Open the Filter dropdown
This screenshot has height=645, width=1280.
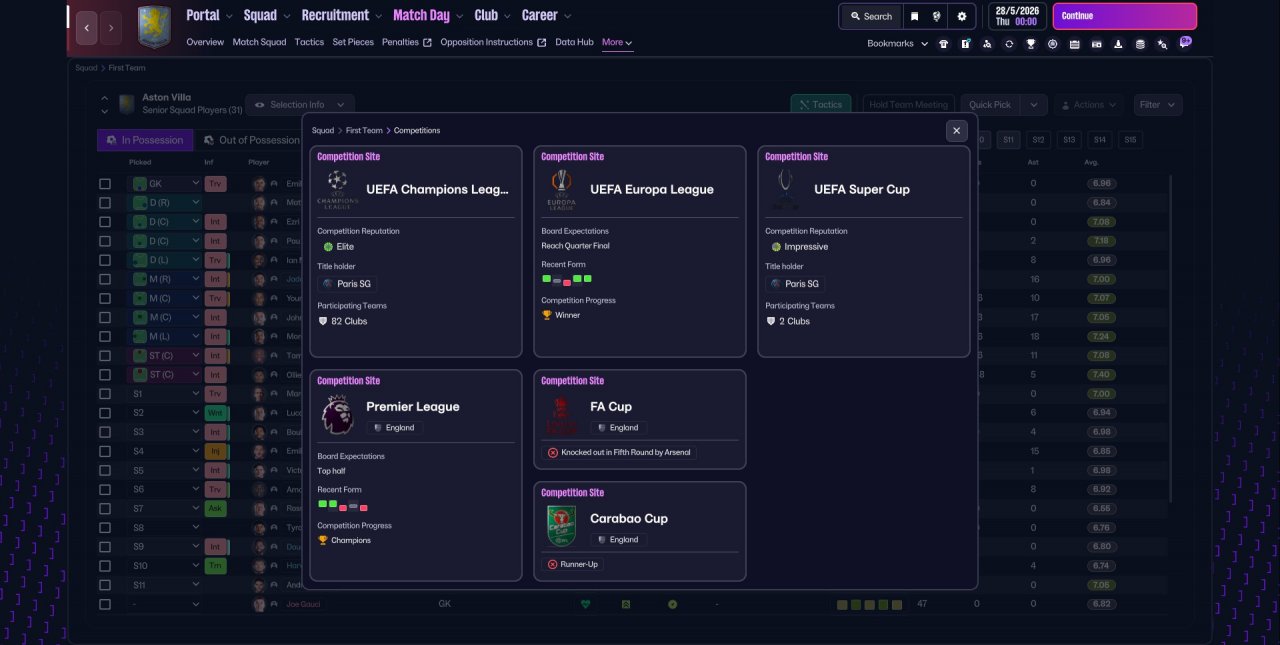(1158, 105)
